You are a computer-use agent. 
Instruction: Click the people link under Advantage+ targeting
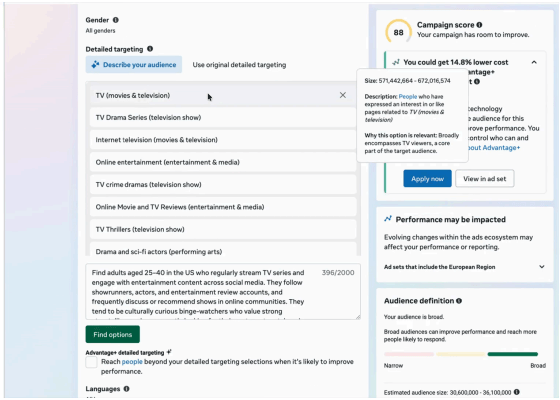coord(132,361)
